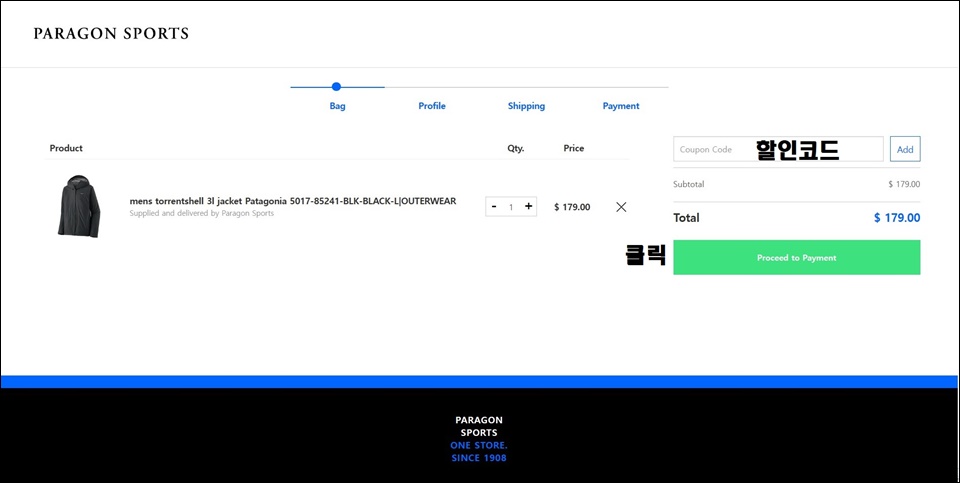Click the Proceed to Payment button
This screenshot has height=483, width=960.
(797, 257)
